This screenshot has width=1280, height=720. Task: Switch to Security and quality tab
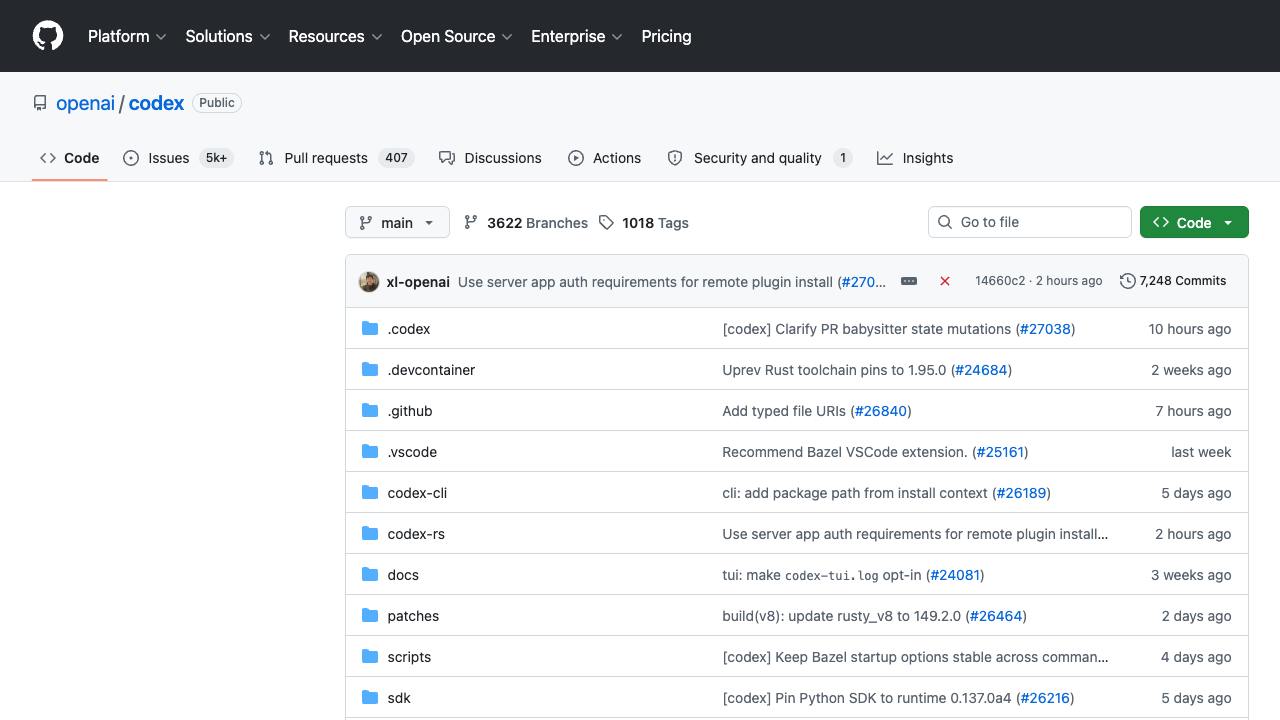tap(759, 158)
